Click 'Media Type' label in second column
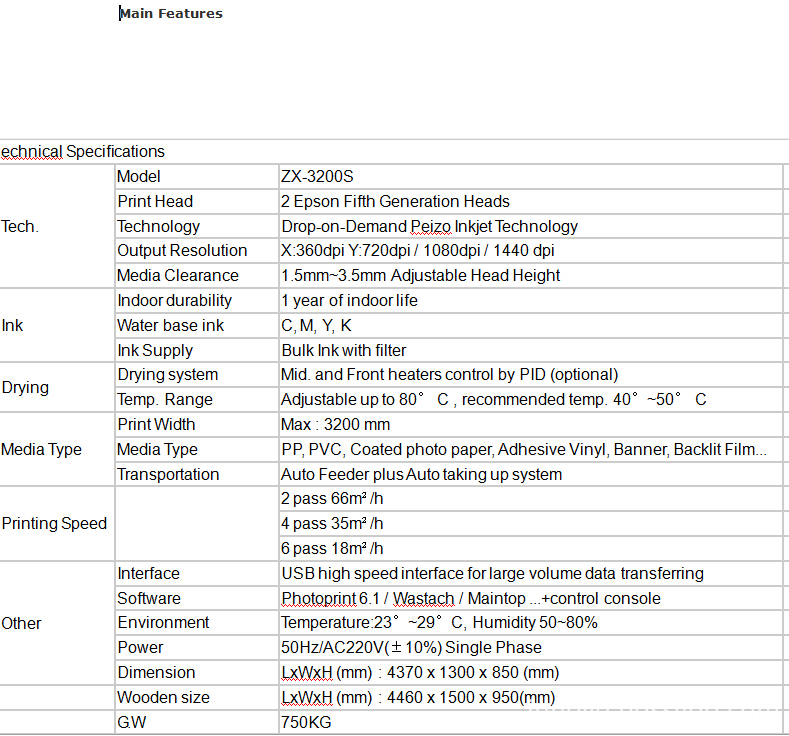Screen dimensions: 789x736 click(157, 449)
